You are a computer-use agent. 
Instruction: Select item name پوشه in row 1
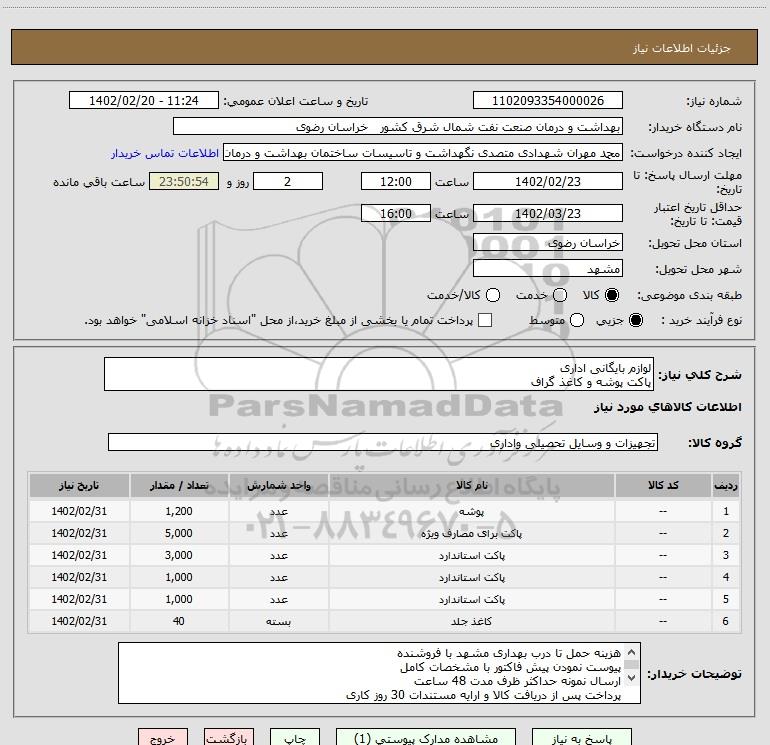pos(471,511)
